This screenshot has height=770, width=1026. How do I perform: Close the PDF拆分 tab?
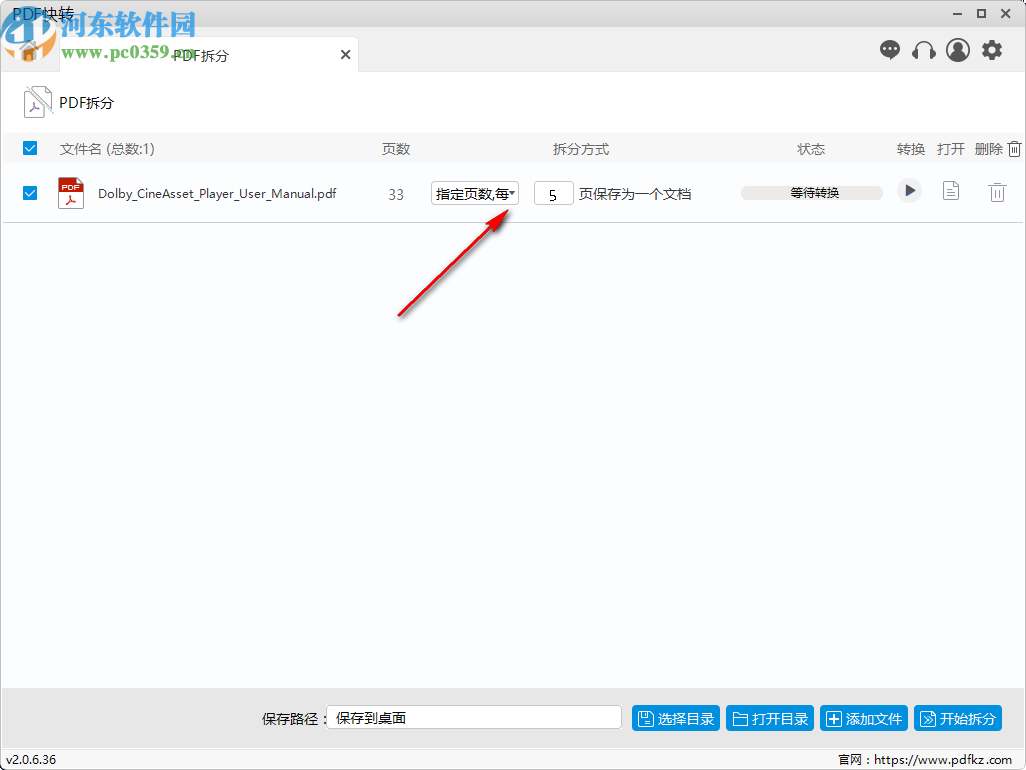click(x=345, y=55)
